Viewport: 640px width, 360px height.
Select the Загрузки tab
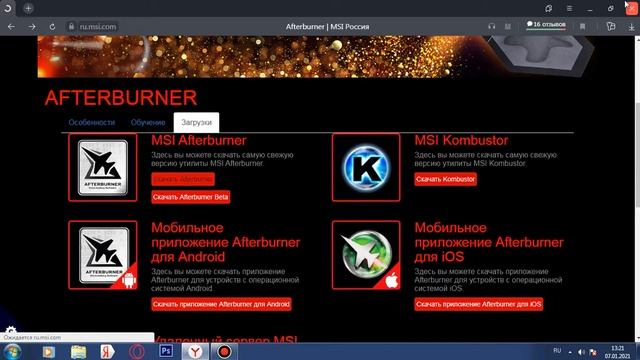(196, 122)
